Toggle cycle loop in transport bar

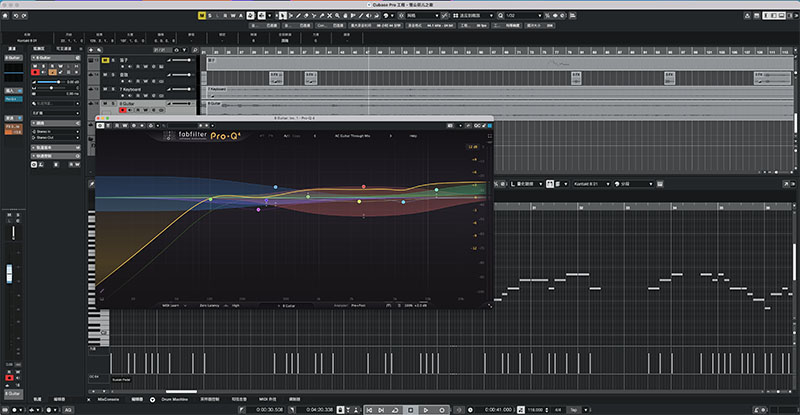395,410
